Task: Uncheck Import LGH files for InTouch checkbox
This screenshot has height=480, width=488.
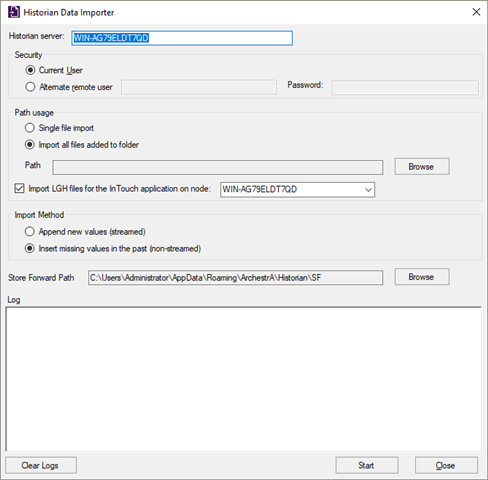Action: pos(19,188)
